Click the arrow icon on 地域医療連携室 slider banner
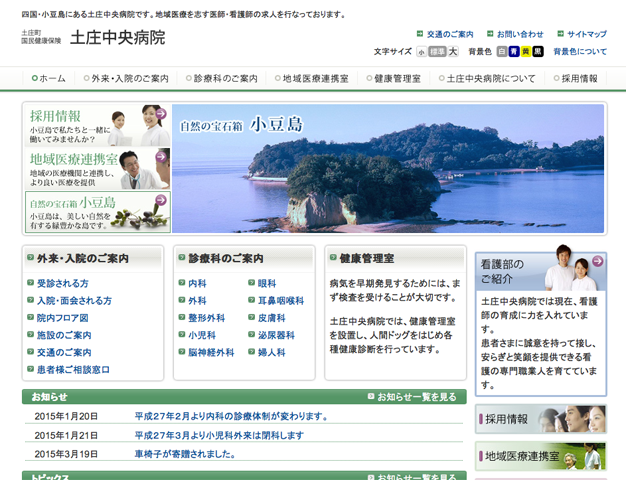 tap(161, 157)
